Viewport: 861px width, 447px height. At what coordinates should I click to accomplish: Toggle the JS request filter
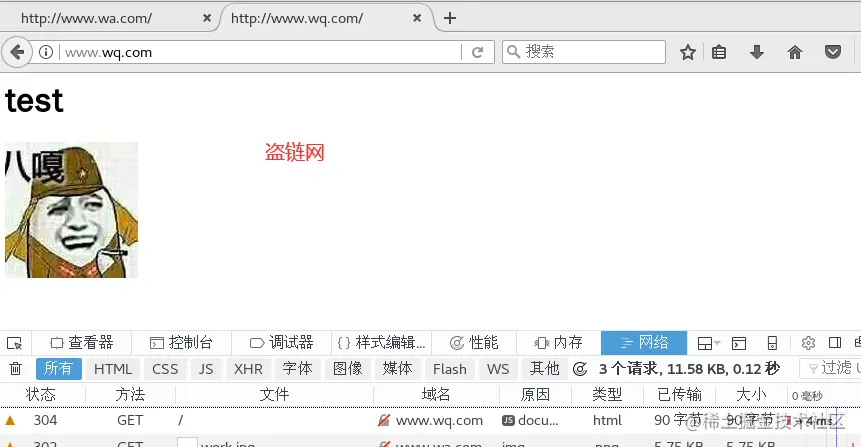pos(206,369)
